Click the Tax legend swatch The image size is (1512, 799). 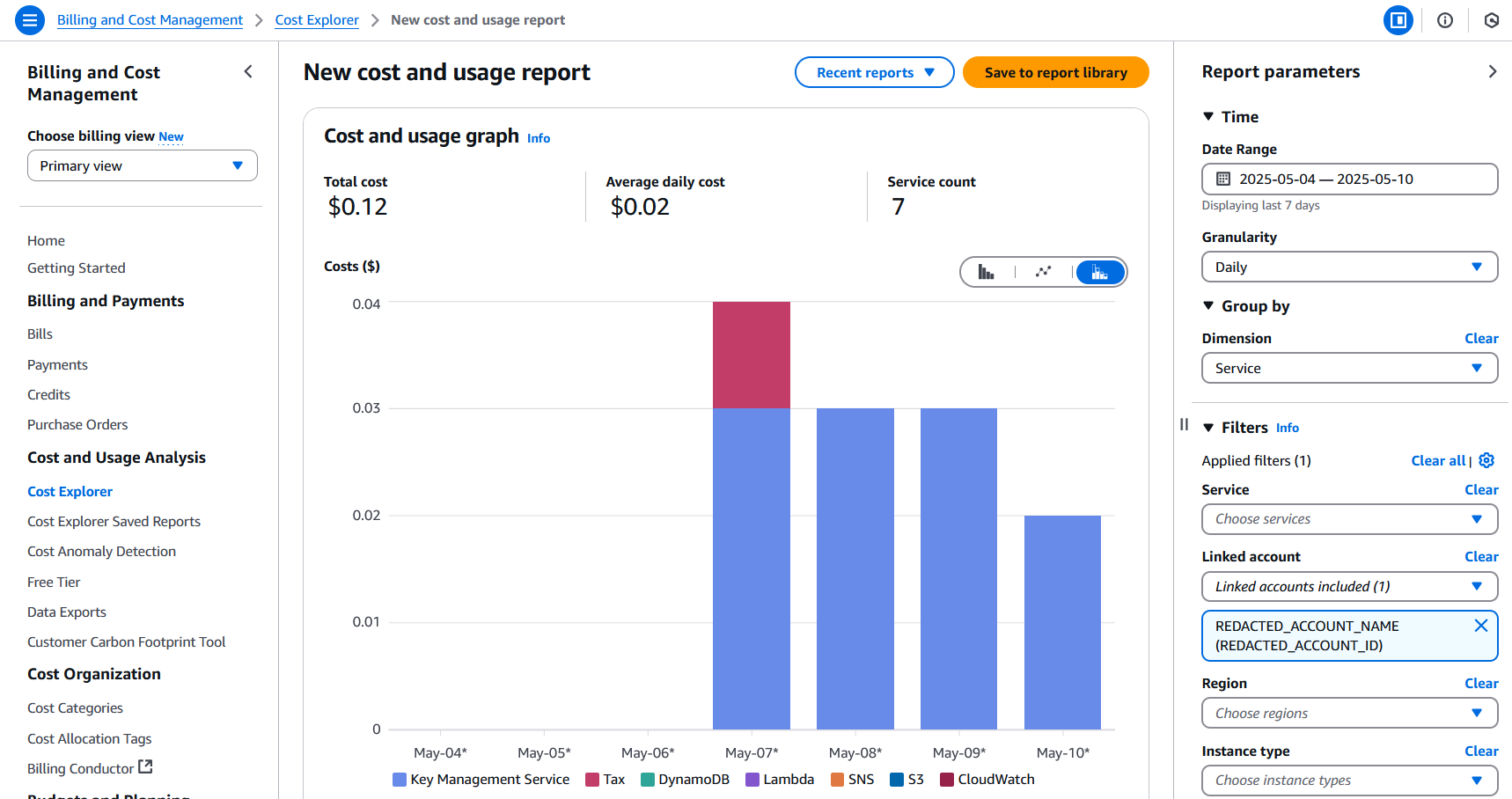click(x=592, y=780)
